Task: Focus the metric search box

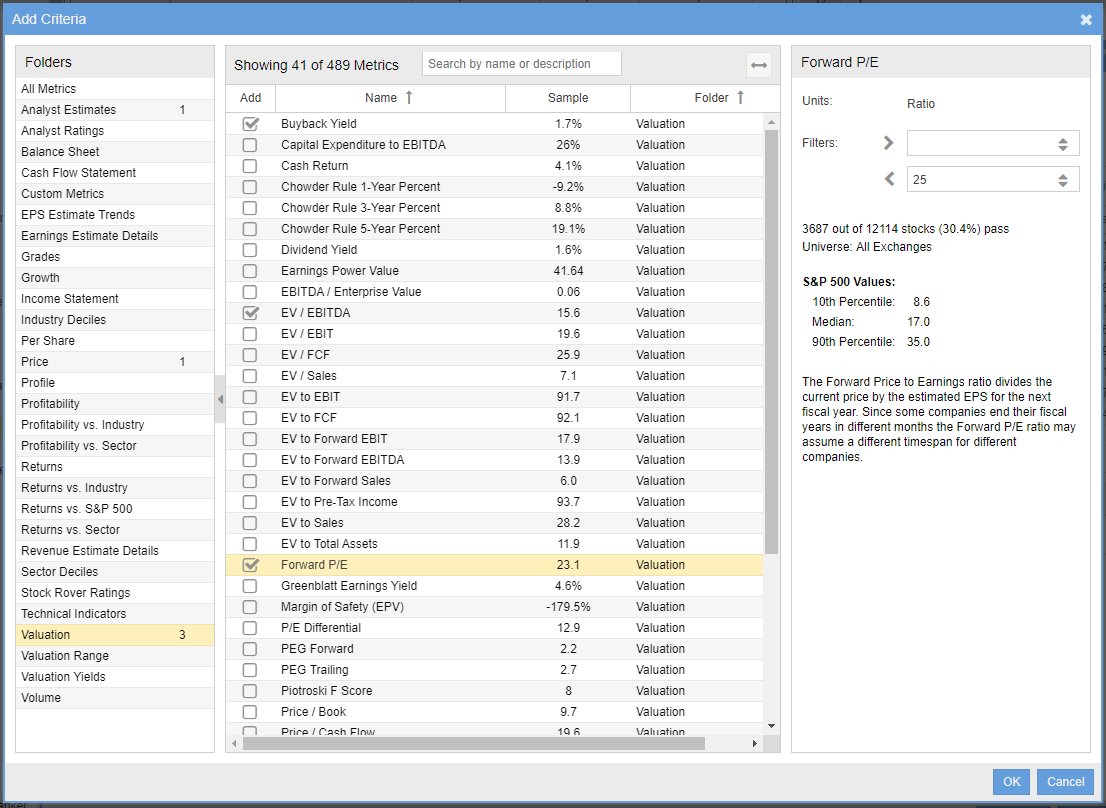Action: [x=521, y=64]
